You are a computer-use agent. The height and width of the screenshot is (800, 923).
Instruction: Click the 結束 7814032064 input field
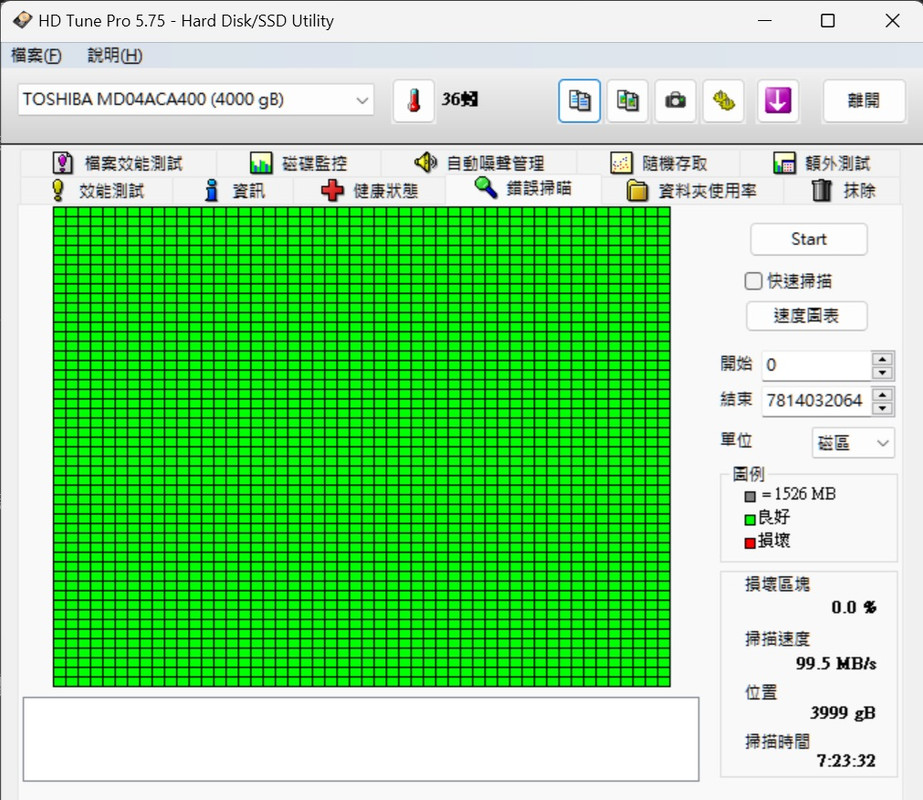816,401
